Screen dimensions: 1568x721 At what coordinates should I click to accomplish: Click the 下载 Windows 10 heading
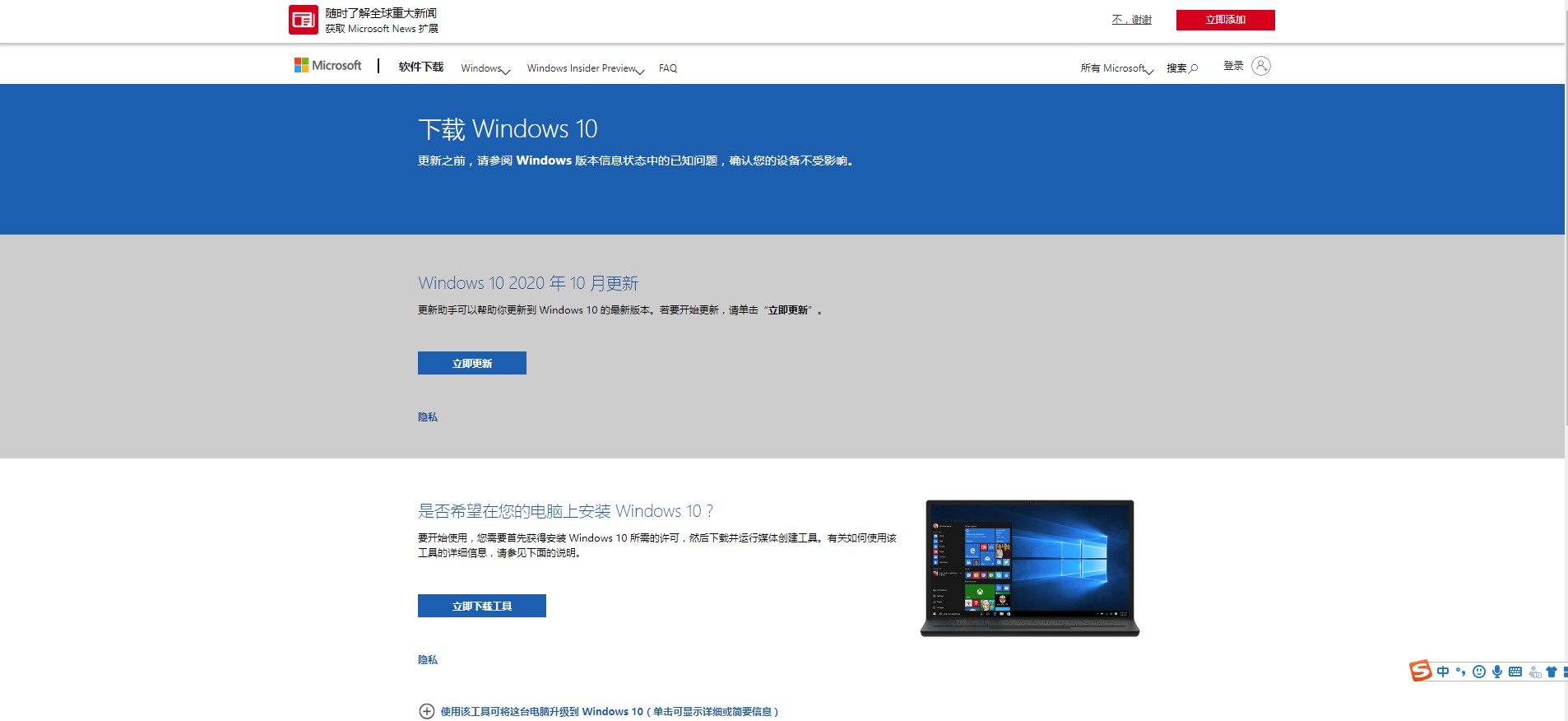(508, 129)
